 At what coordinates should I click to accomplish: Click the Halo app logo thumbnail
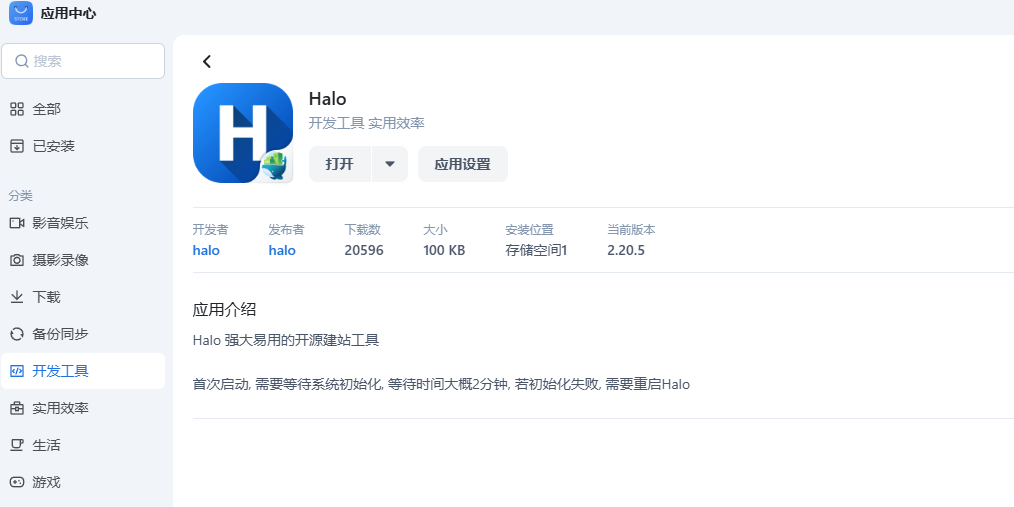[x=243, y=133]
